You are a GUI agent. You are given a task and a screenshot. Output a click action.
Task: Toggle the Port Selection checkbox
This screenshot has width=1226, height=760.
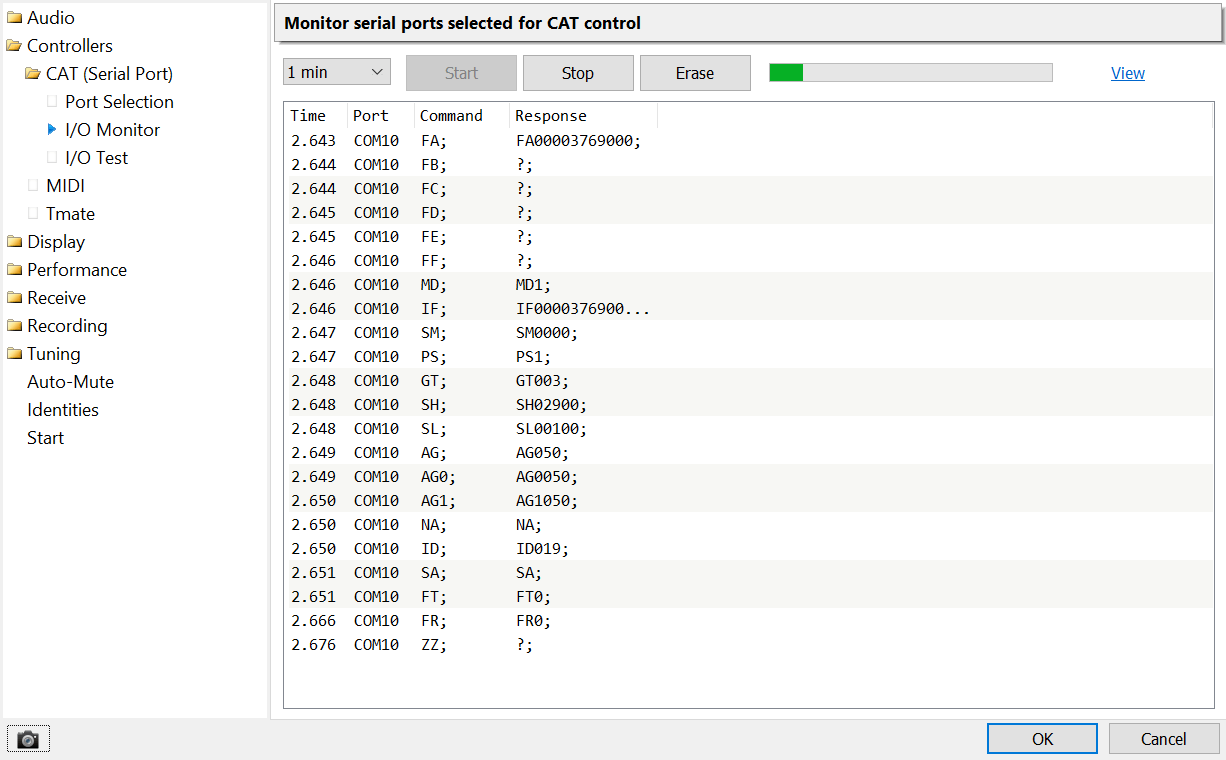coord(52,101)
